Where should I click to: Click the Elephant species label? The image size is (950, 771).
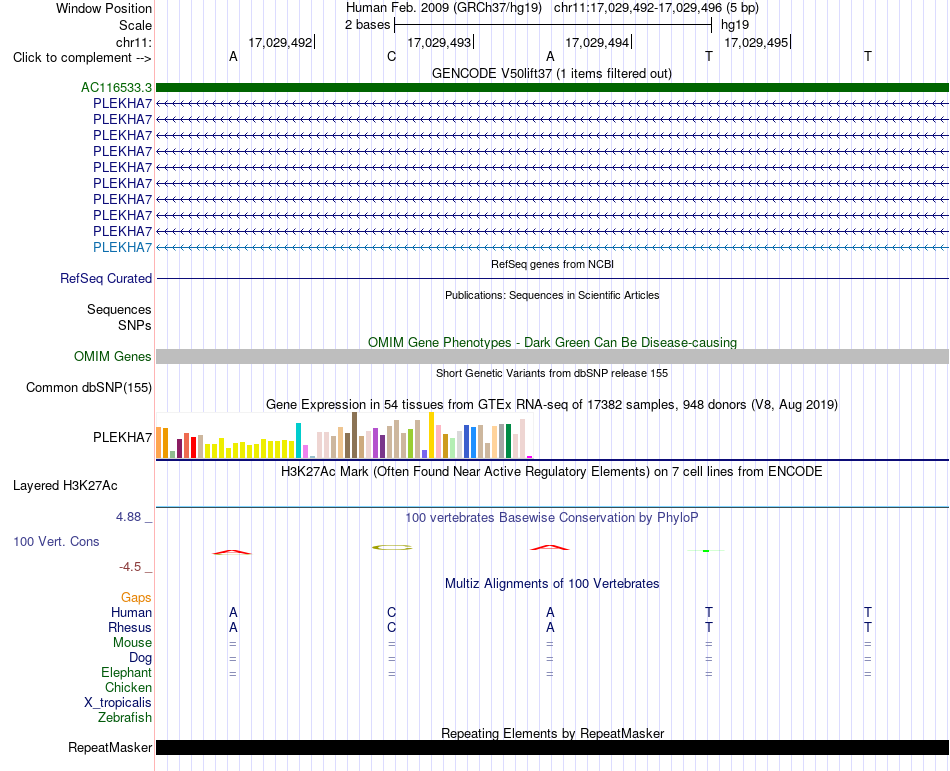click(x=127, y=673)
